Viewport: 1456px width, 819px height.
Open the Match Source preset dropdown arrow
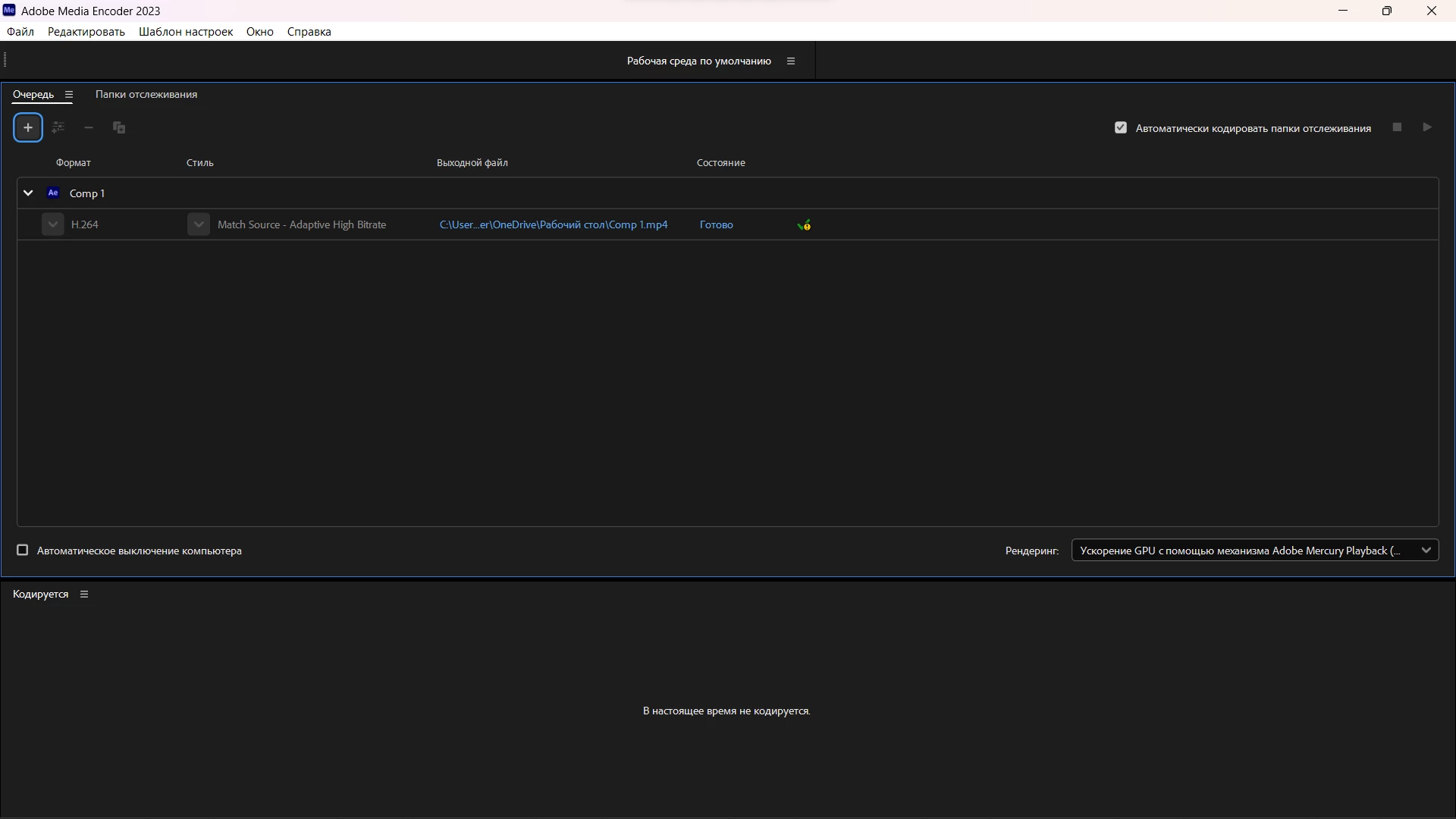point(199,224)
